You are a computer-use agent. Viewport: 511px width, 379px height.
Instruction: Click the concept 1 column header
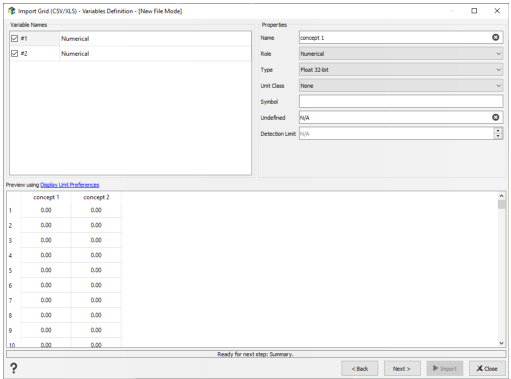click(x=46, y=197)
